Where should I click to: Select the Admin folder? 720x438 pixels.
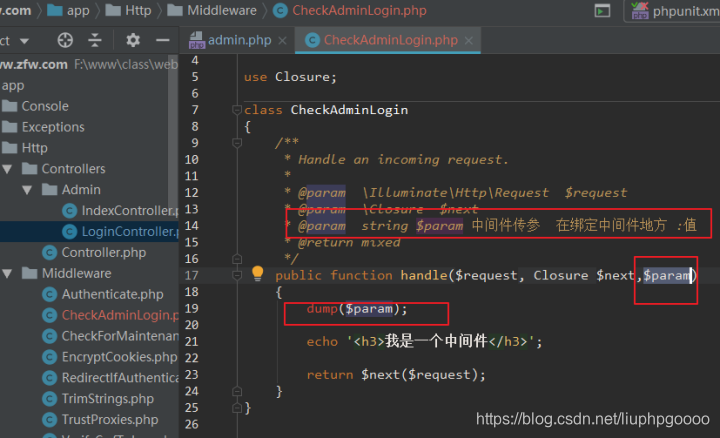pyautogui.click(x=71, y=190)
